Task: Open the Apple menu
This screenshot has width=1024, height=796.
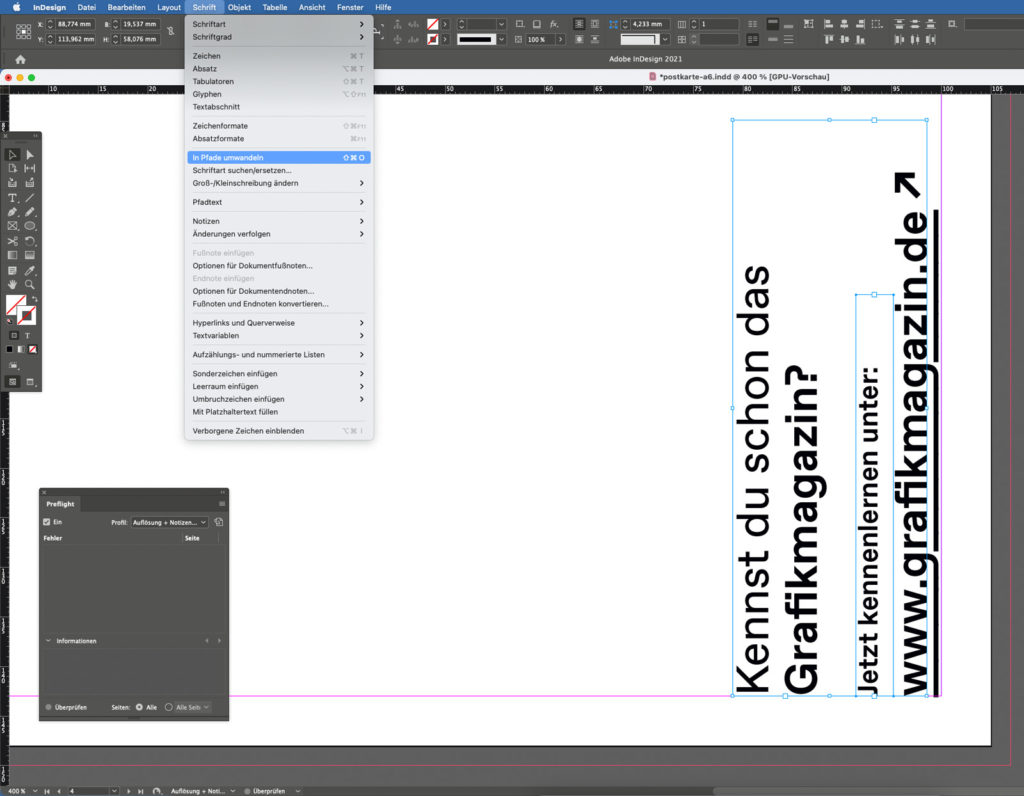Action: 16,7
